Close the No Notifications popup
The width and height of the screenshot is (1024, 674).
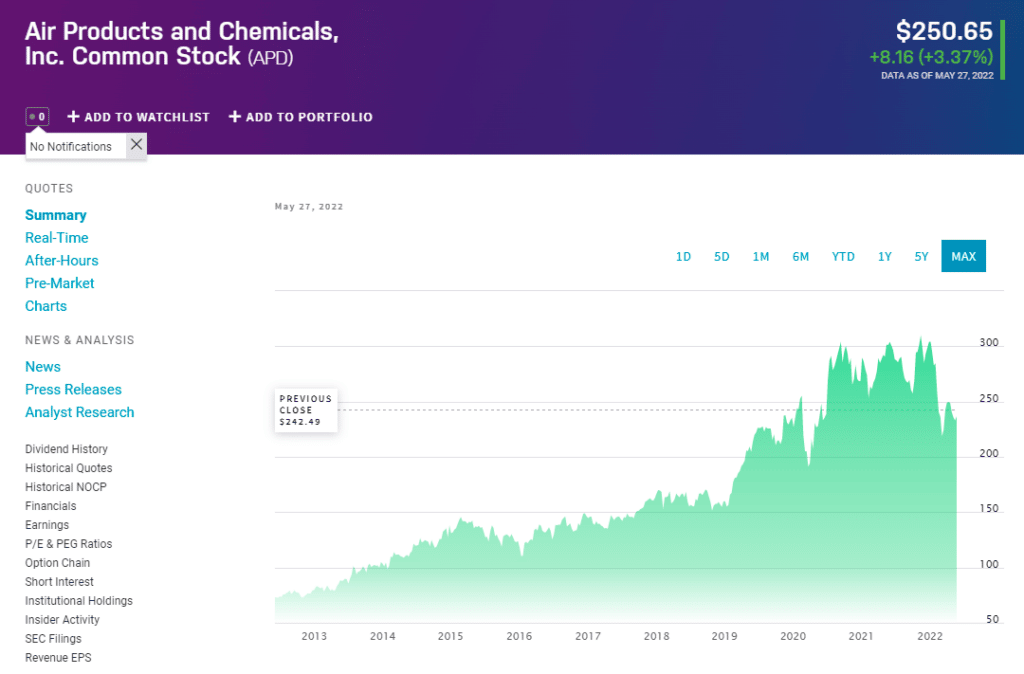136,144
